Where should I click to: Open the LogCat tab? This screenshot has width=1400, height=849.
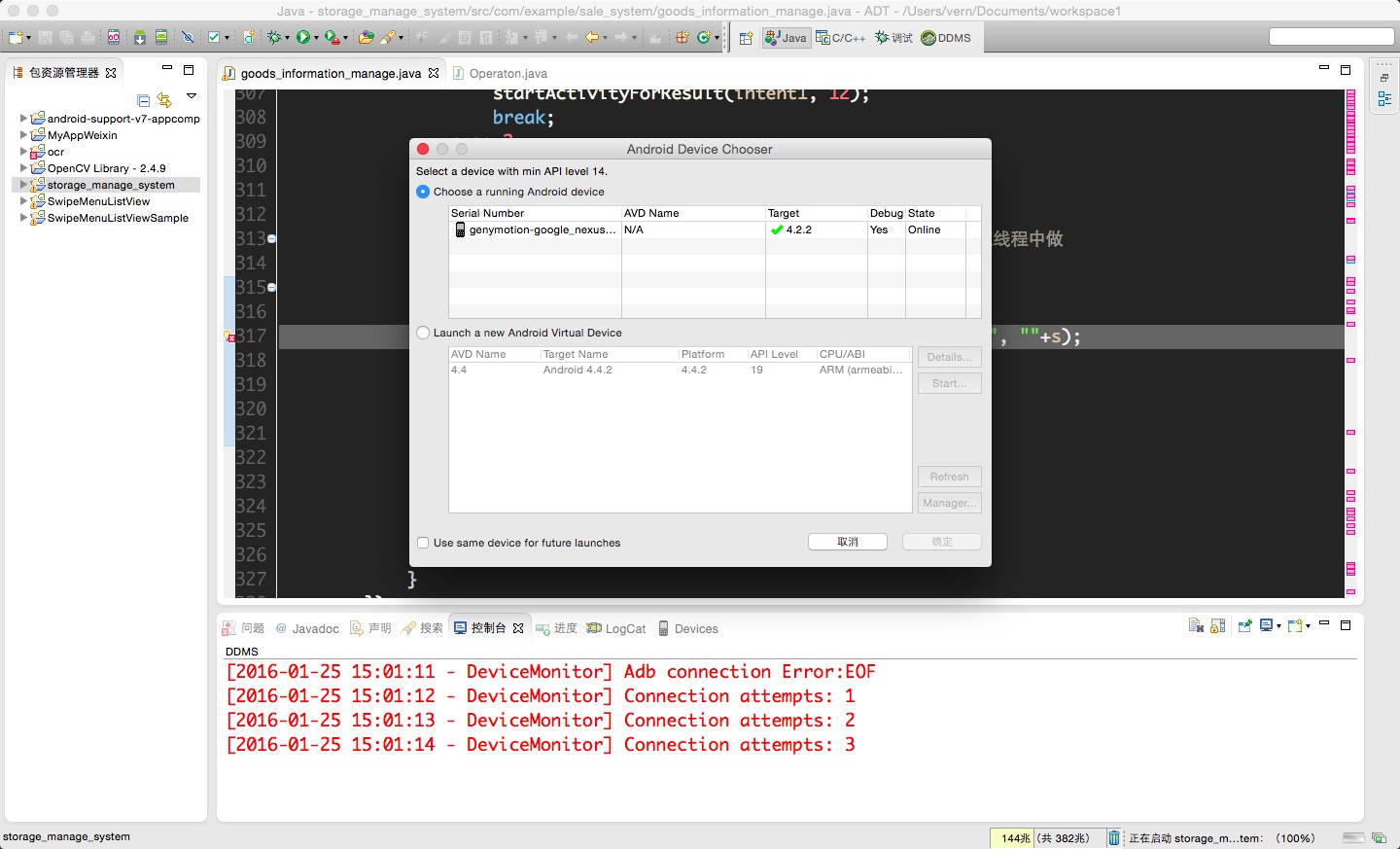[x=616, y=628]
